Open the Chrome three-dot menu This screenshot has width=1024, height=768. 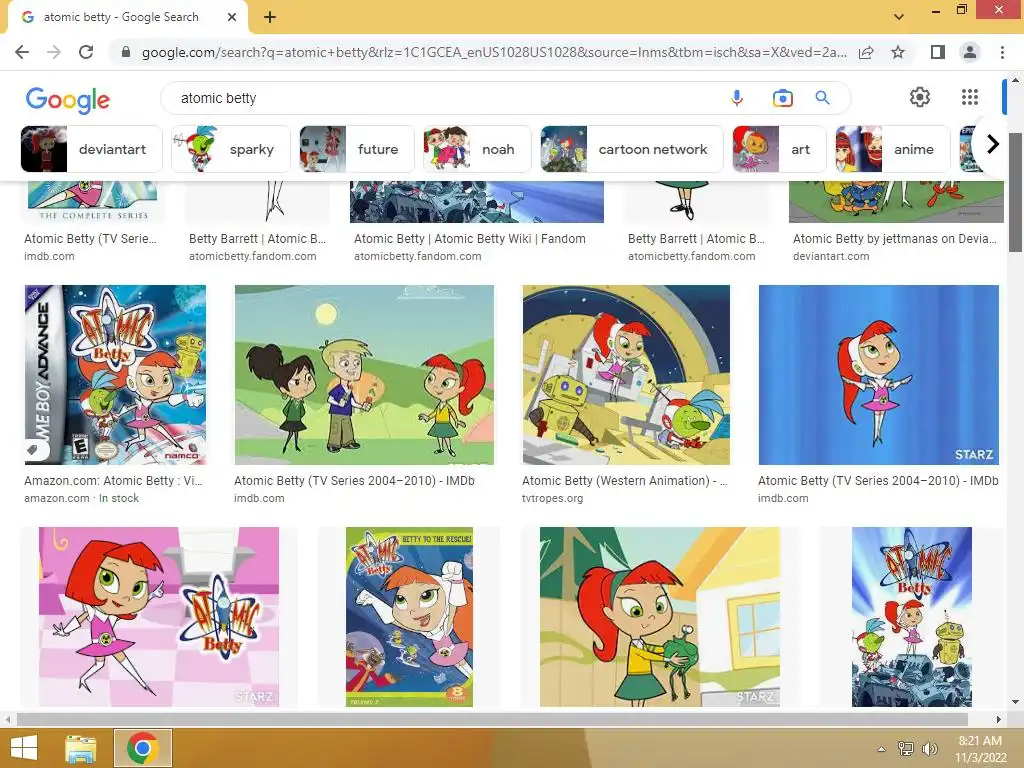point(1002,52)
